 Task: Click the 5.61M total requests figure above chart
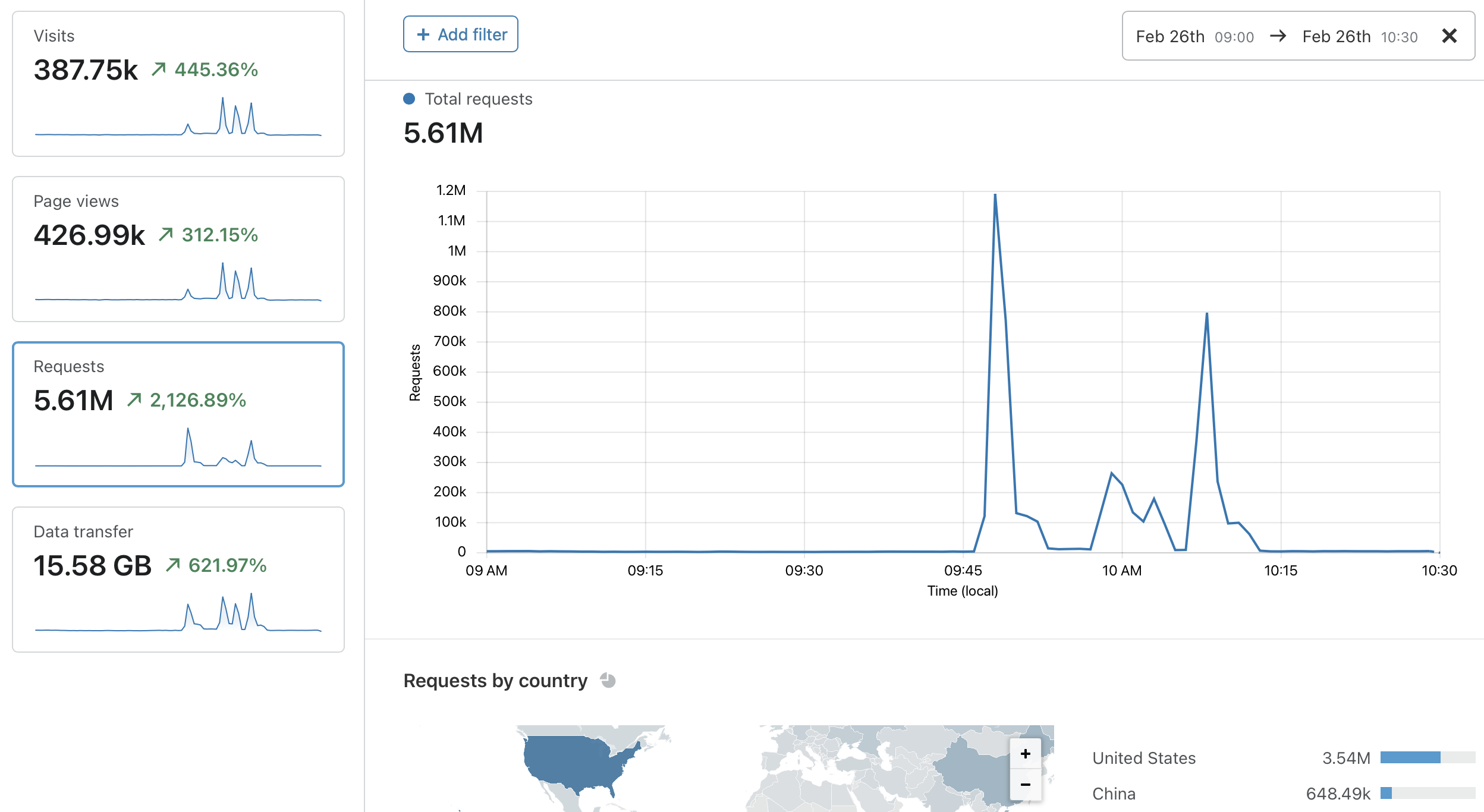click(x=444, y=133)
